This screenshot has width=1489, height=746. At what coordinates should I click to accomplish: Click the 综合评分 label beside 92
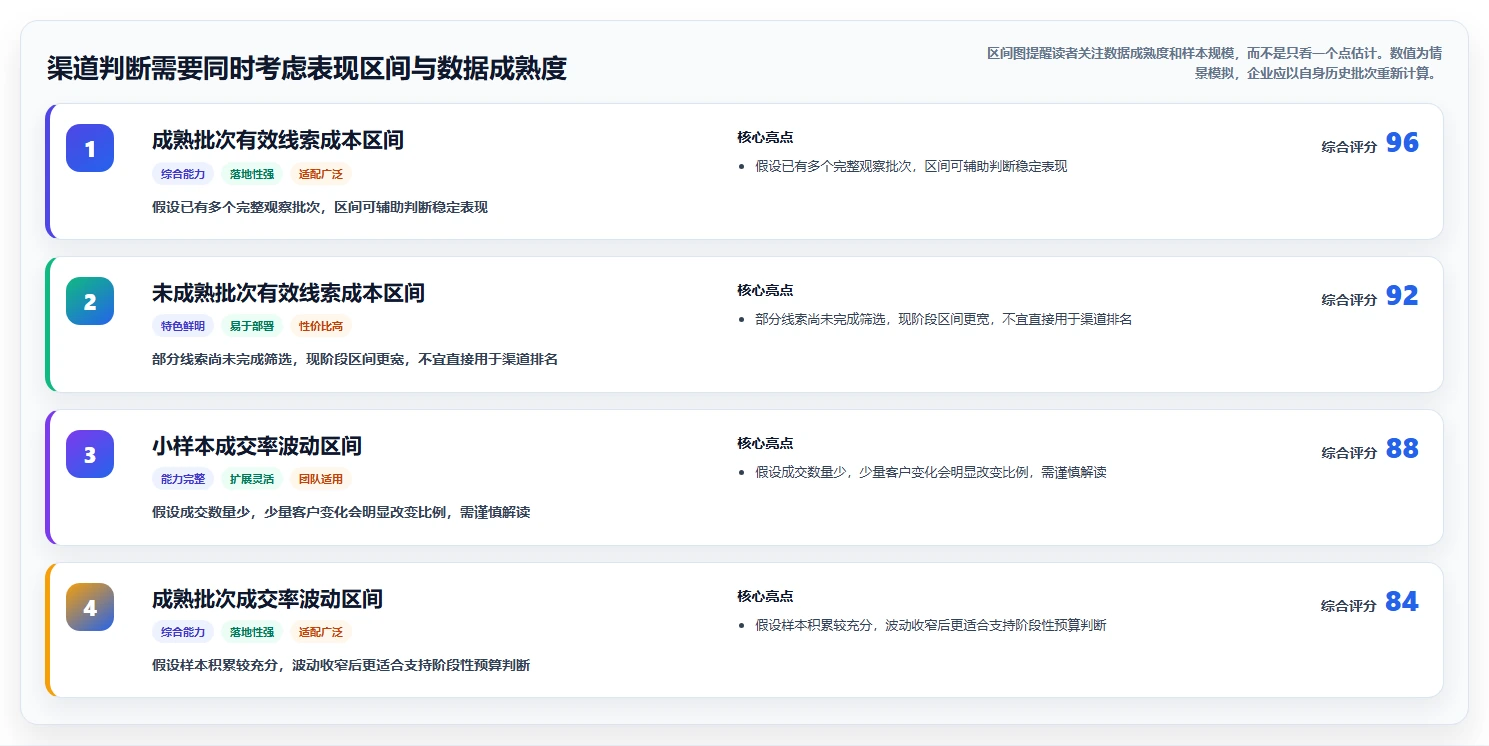click(1349, 300)
